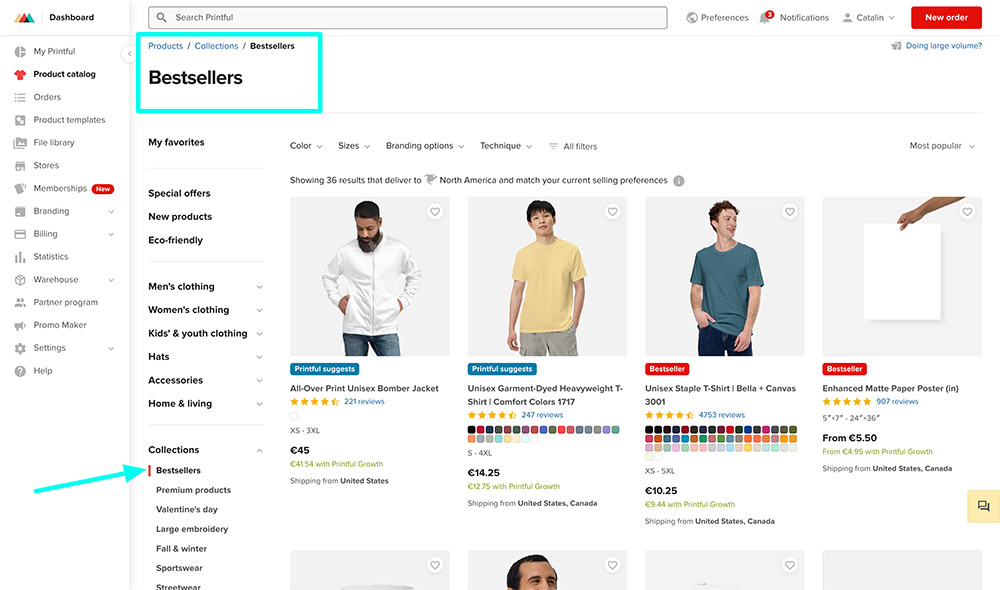Open the Most popular sort dropdown
The height and width of the screenshot is (590, 1000).
[x=942, y=146]
